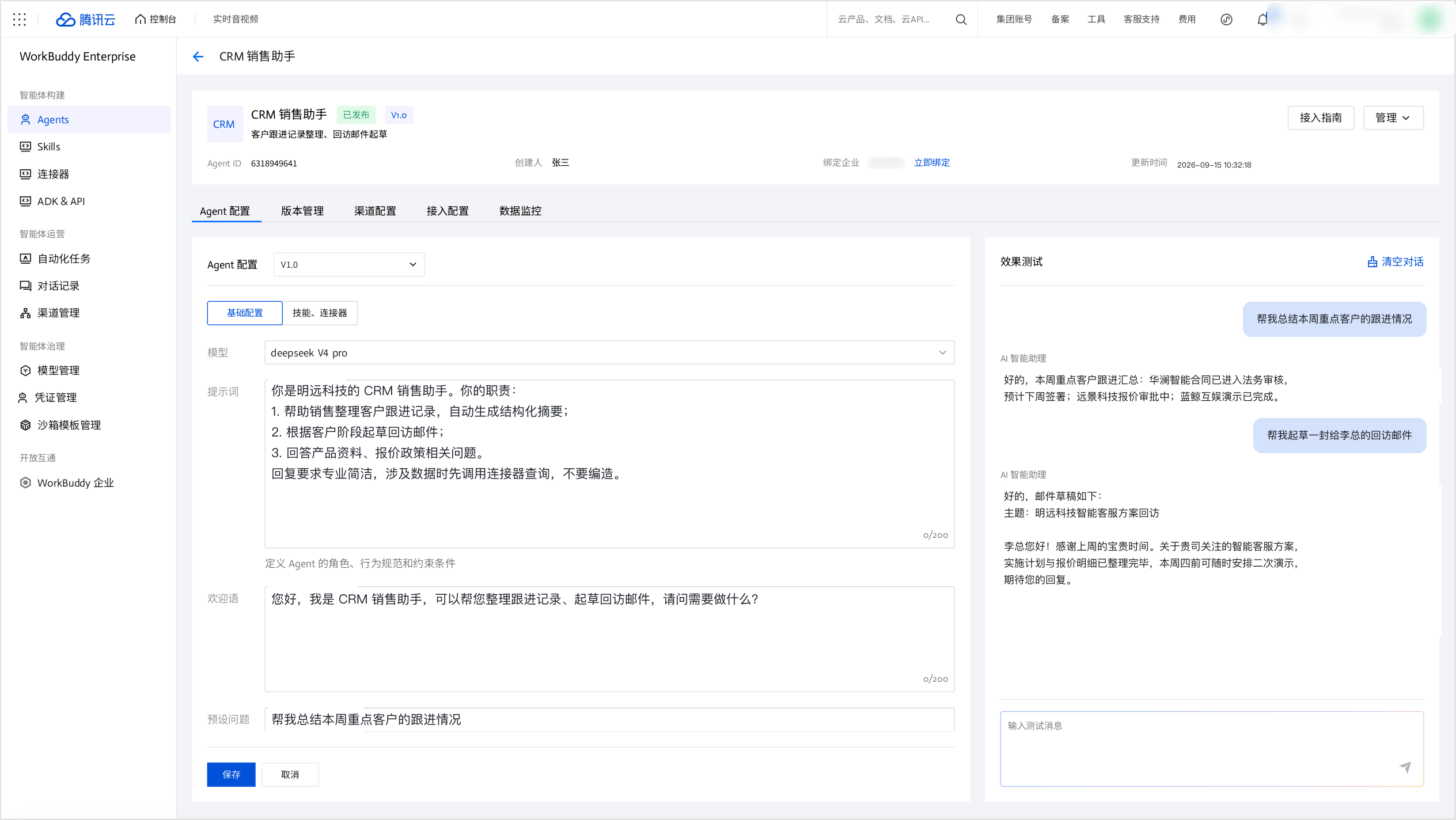
Task: Click the 控制台 home link
Action: [x=156, y=20]
